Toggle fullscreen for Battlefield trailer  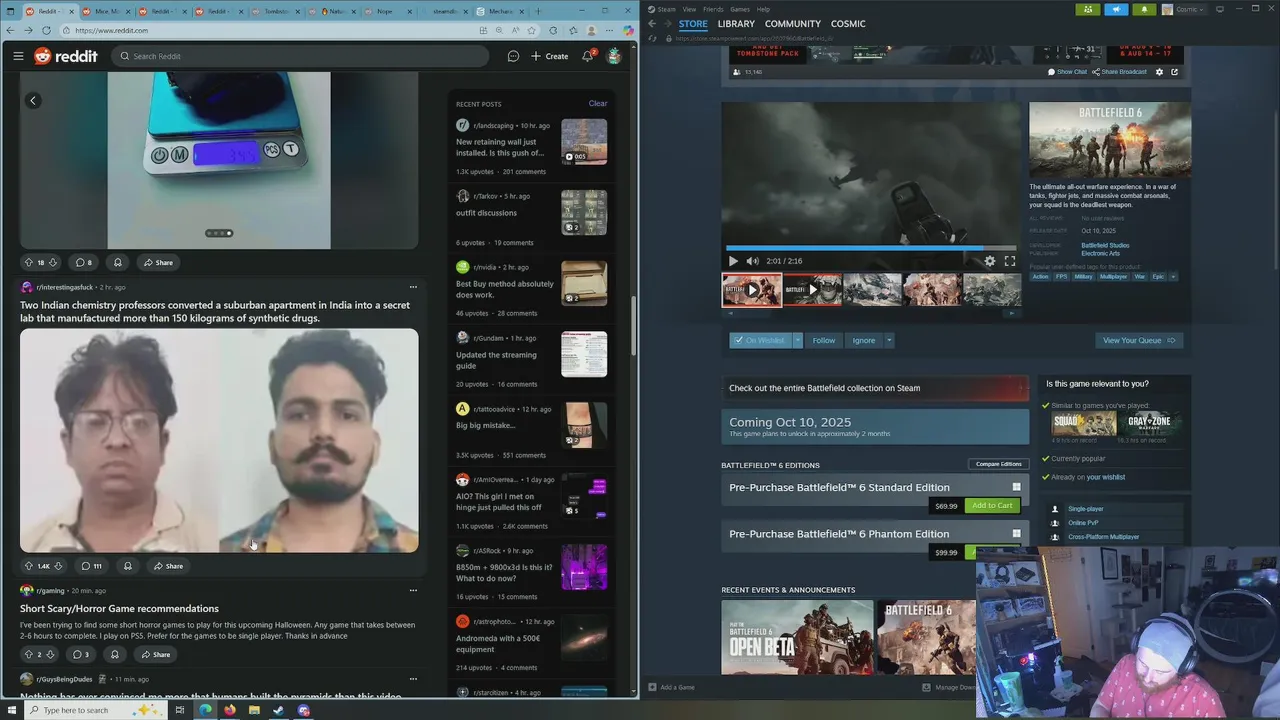click(x=1009, y=261)
